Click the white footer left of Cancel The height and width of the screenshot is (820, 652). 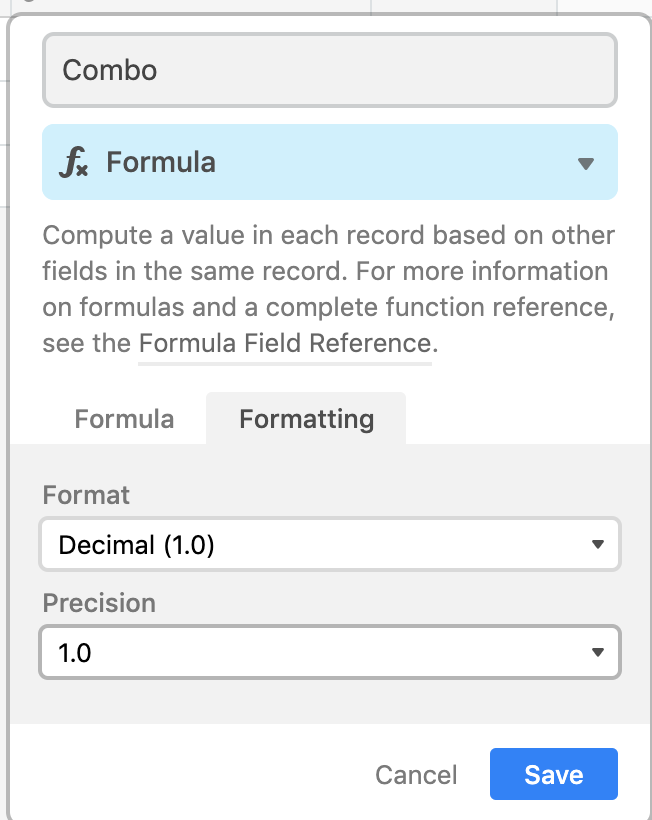point(188,774)
